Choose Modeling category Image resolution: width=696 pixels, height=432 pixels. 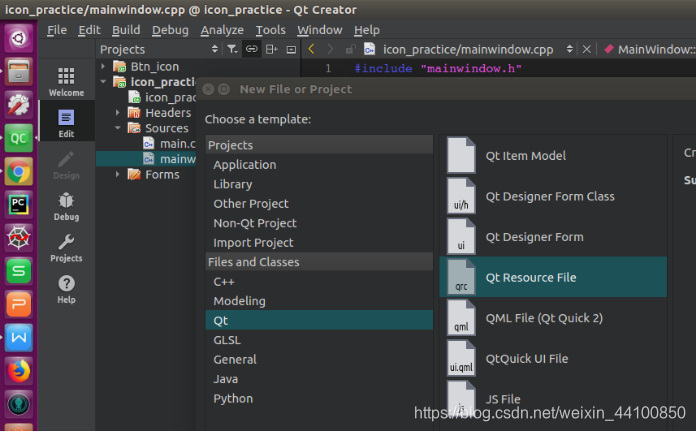pyautogui.click(x=319, y=301)
